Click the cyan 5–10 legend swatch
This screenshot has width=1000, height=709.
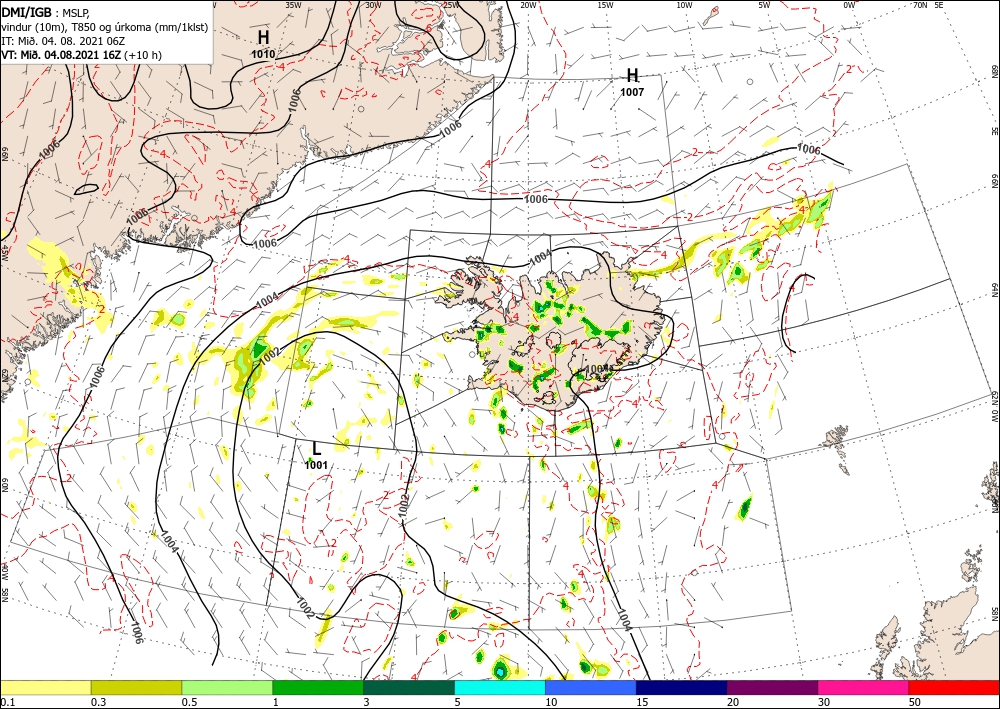pyautogui.click(x=500, y=687)
